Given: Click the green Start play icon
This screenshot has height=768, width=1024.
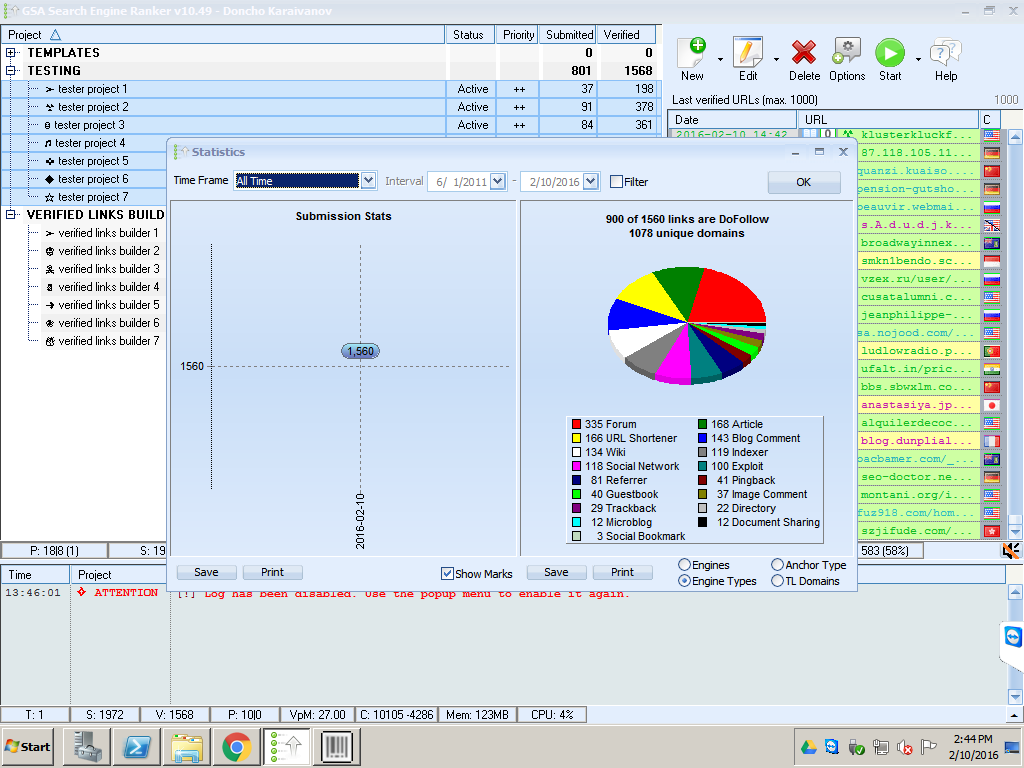Looking at the screenshot, I should (x=890, y=53).
